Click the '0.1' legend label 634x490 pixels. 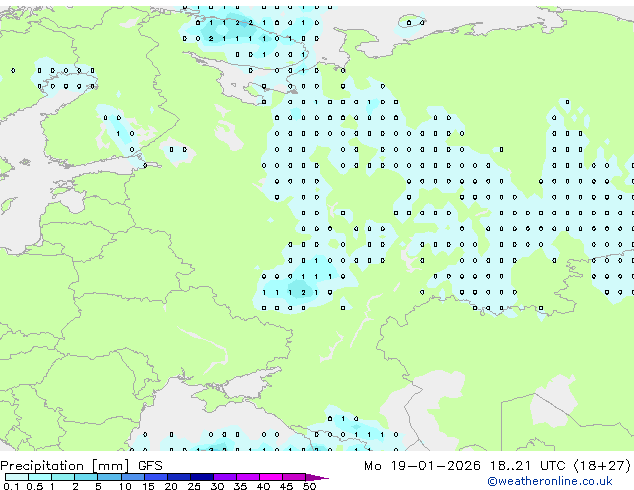11,486
